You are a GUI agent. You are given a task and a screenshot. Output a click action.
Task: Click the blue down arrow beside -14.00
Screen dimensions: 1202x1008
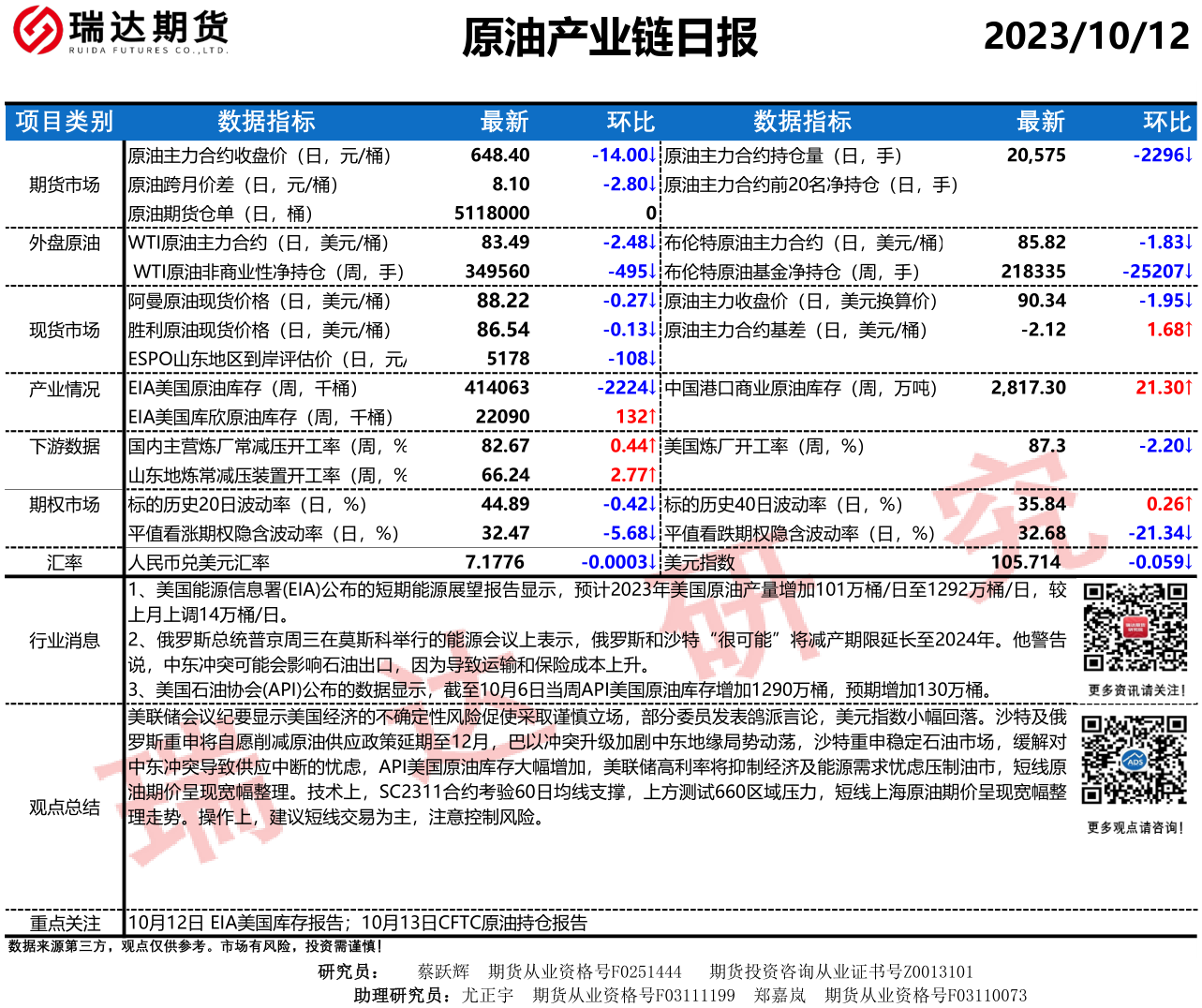coord(652,156)
